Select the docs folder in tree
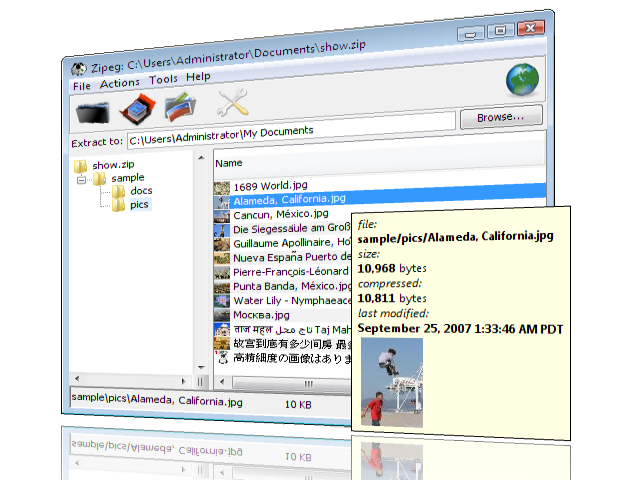The height and width of the screenshot is (480, 640). tap(141, 191)
